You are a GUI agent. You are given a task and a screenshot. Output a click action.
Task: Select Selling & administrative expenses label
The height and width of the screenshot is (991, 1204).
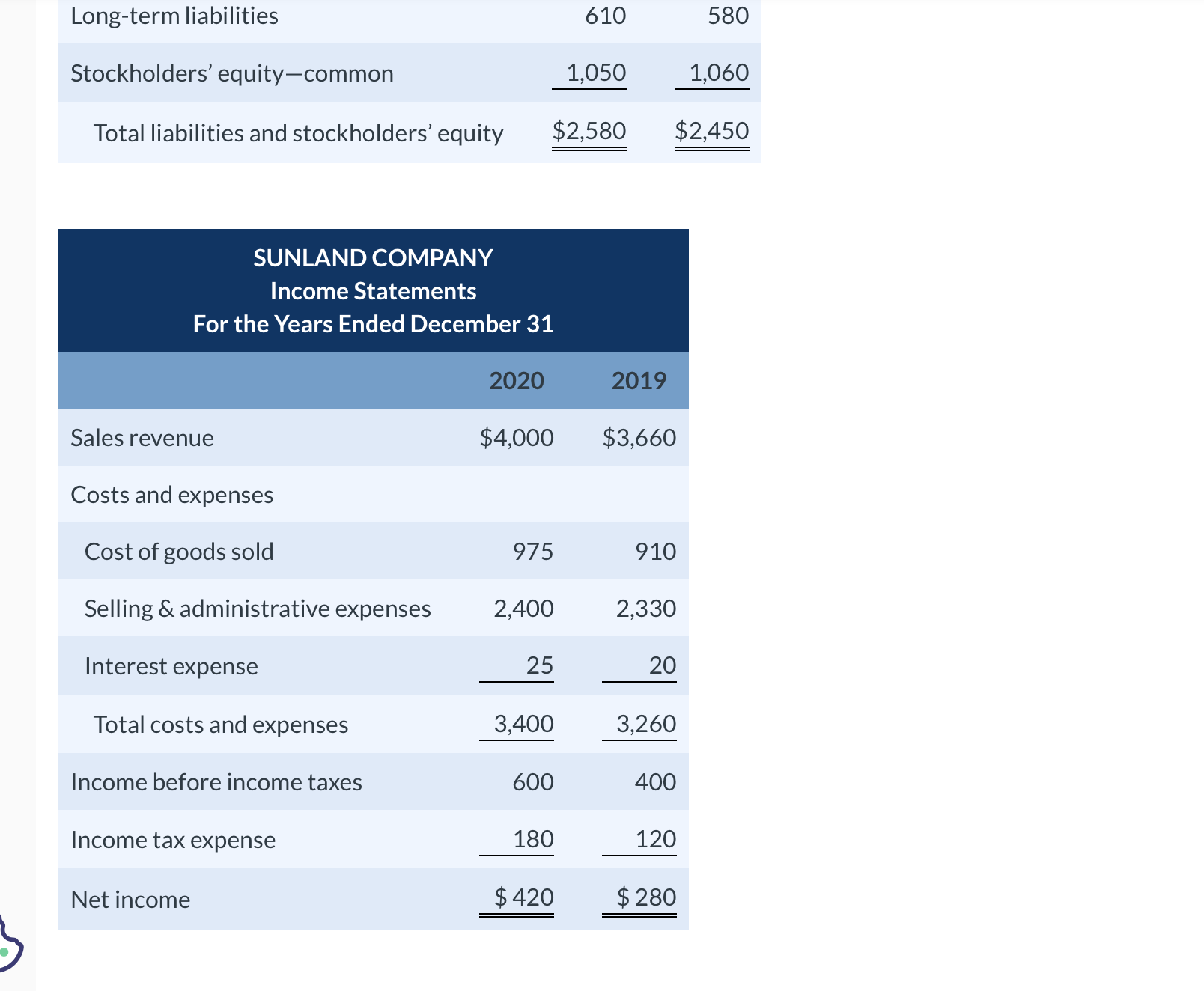(x=258, y=609)
